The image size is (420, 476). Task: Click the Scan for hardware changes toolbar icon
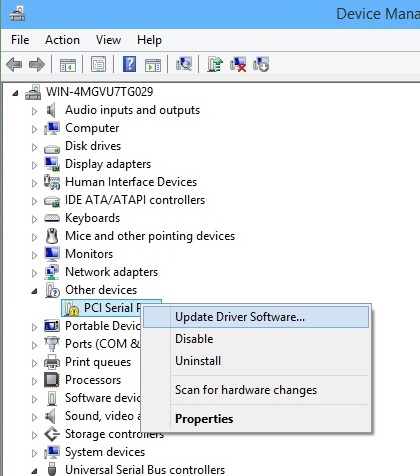pyautogui.click(x=184, y=64)
